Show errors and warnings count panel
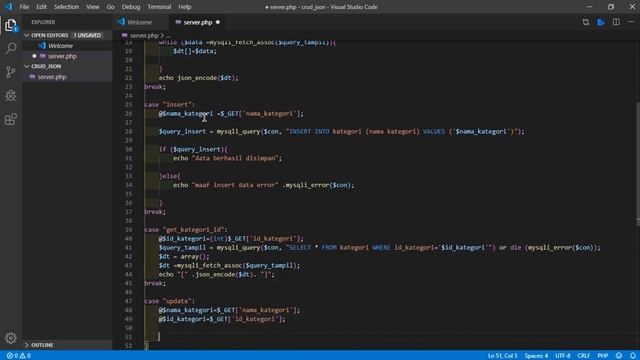This screenshot has width=640, height=360. point(19,356)
